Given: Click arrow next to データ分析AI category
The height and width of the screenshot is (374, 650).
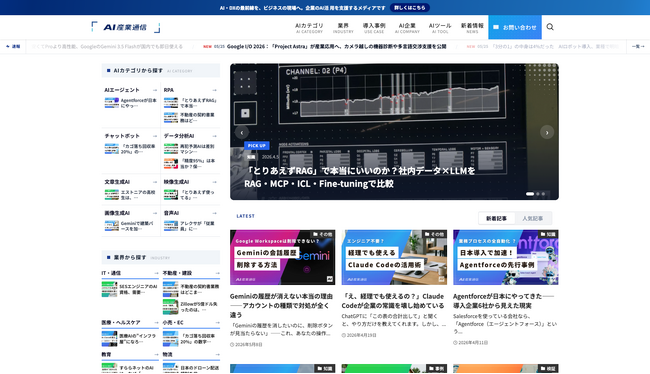Looking at the screenshot, I should coord(214,136).
